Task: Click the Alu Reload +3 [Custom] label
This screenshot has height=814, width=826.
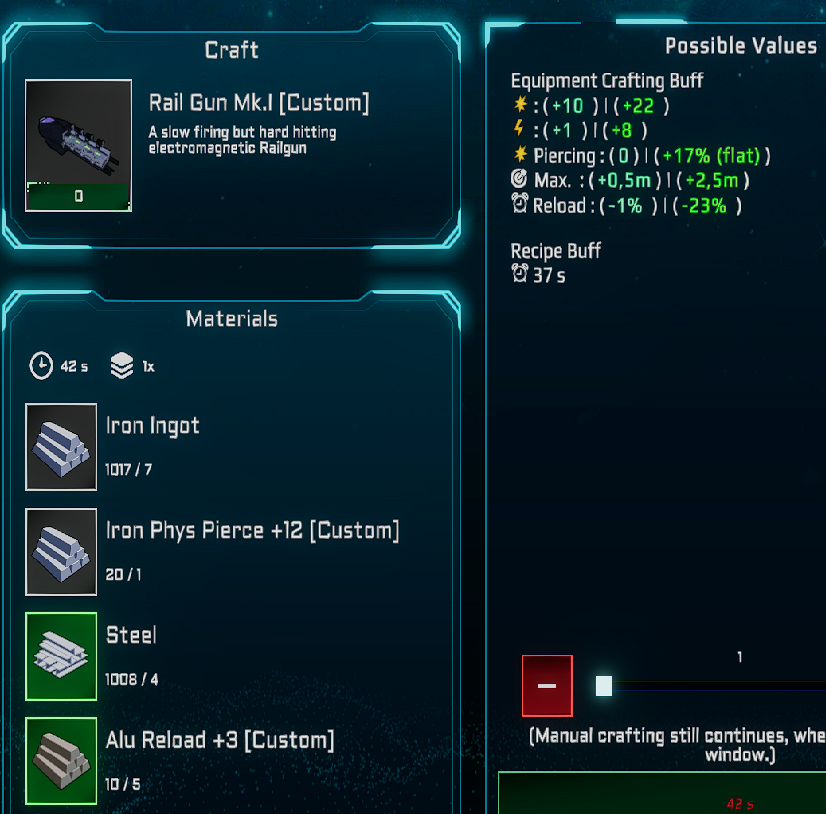Action: click(220, 740)
